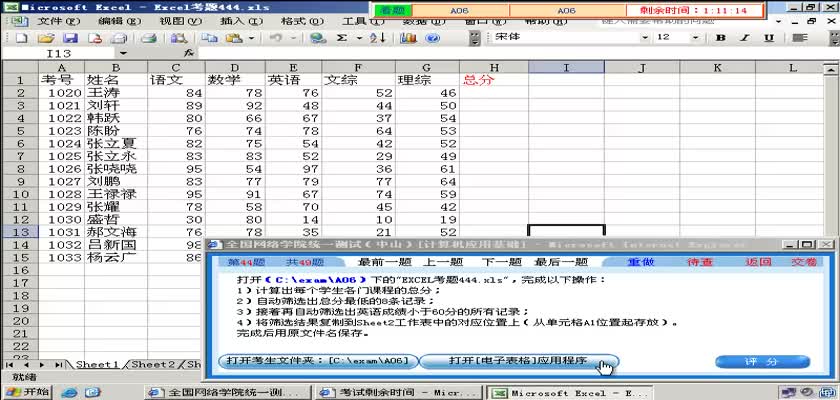This screenshot has height=400, width=840.
Task: Click the vertical scrollbar up arrow
Action: (x=831, y=68)
